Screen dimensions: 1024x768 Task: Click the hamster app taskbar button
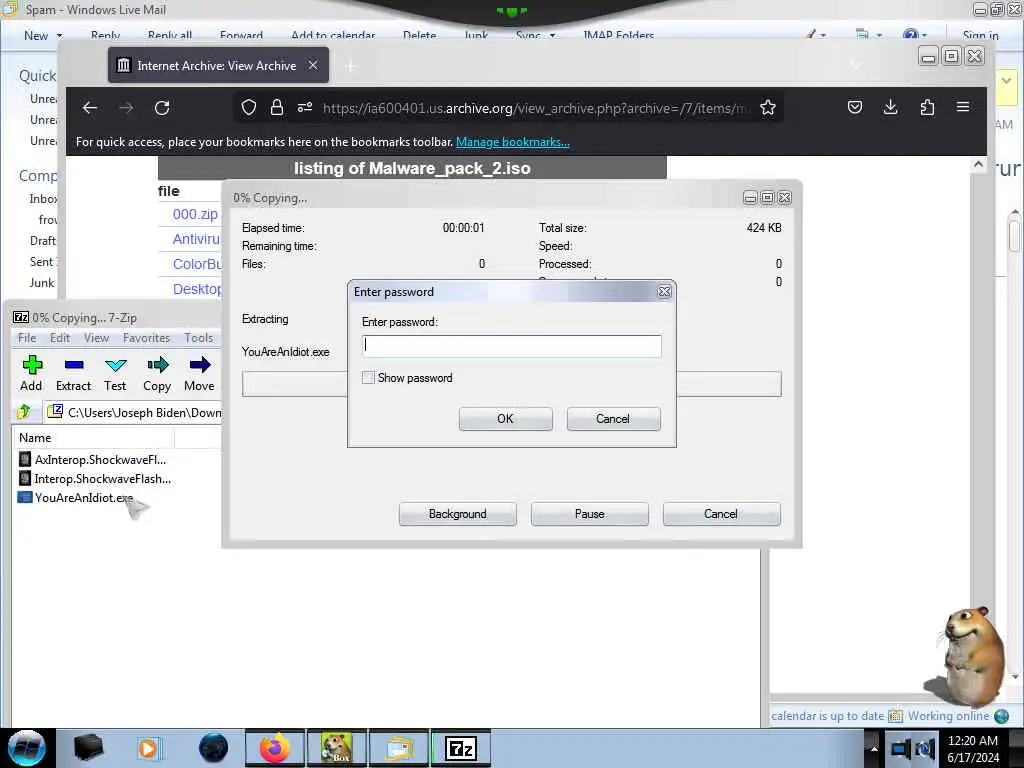337,748
